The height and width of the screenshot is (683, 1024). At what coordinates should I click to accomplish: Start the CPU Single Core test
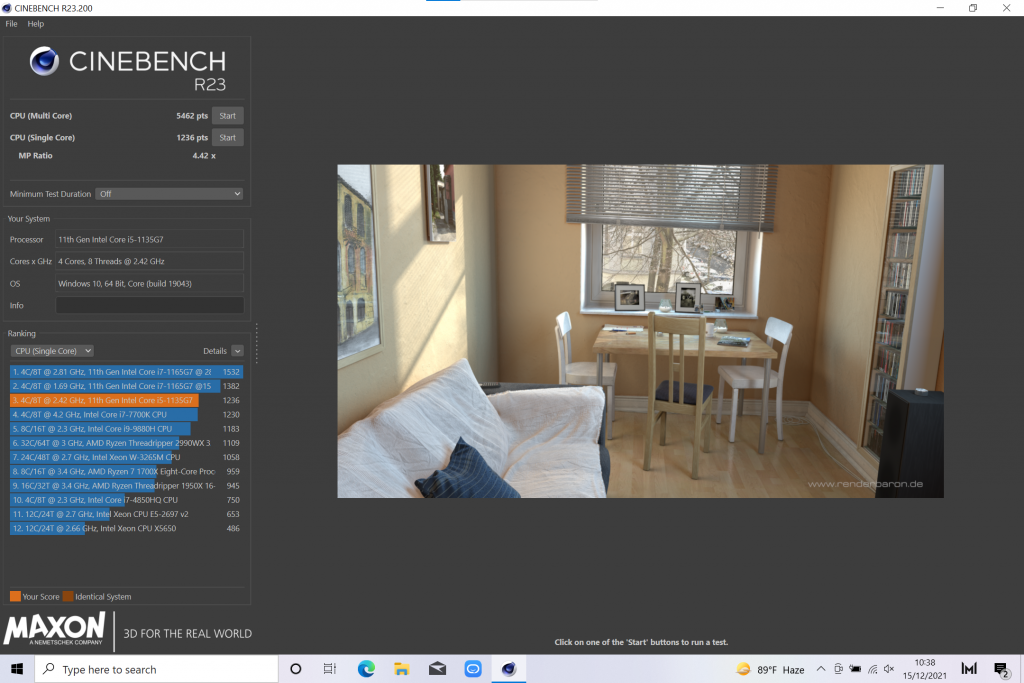227,138
